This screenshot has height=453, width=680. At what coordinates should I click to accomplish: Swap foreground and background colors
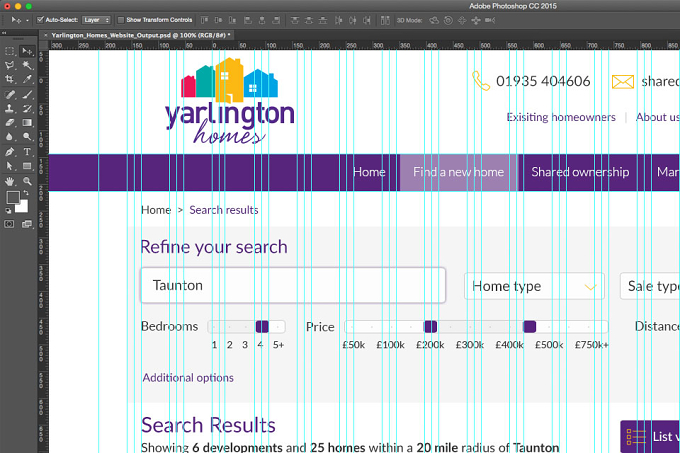coord(26,192)
